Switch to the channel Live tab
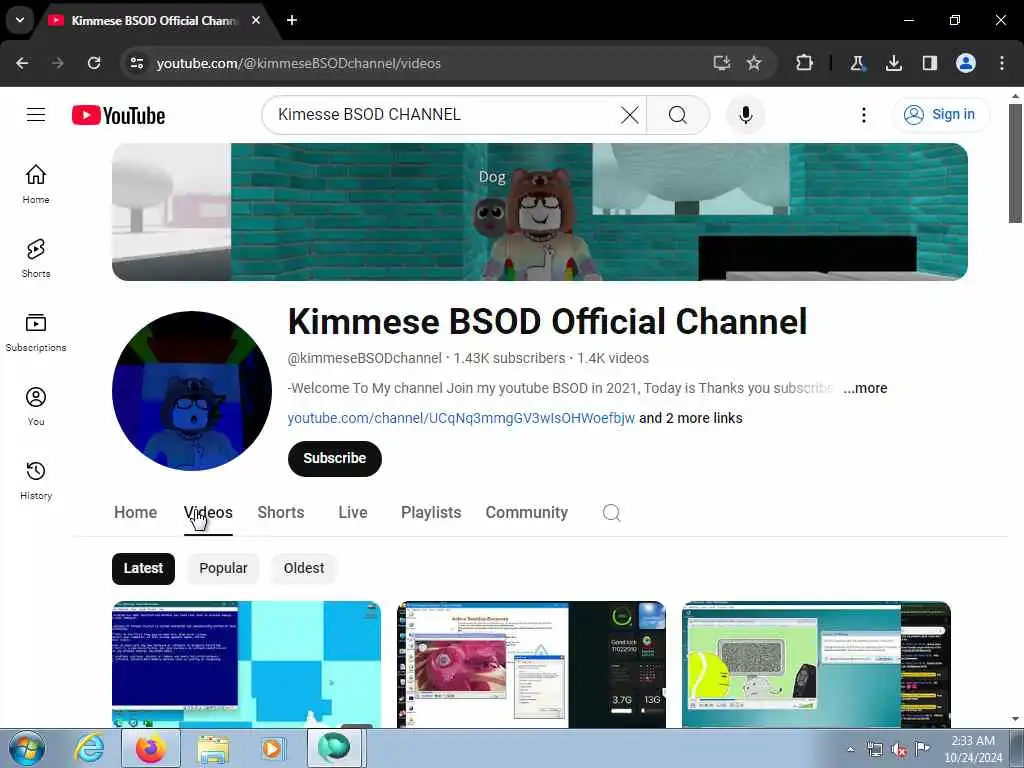This screenshot has height=768, width=1024. pos(353,513)
